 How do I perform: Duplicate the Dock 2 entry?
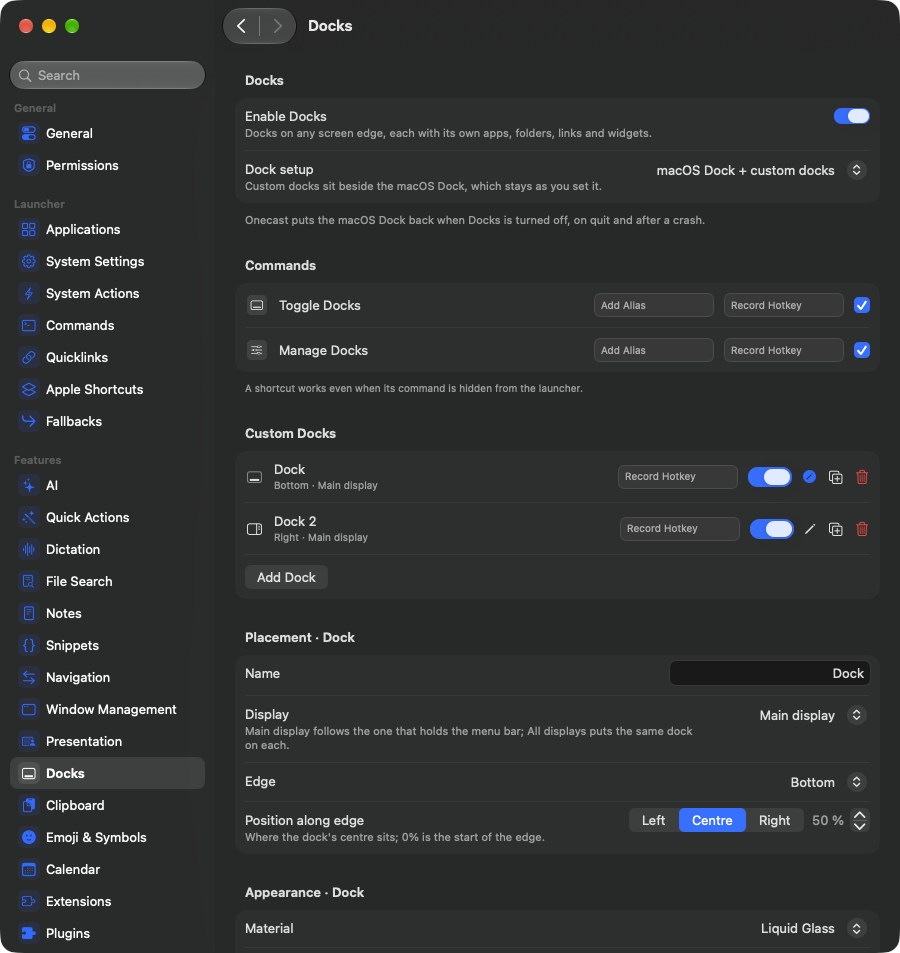(836, 529)
